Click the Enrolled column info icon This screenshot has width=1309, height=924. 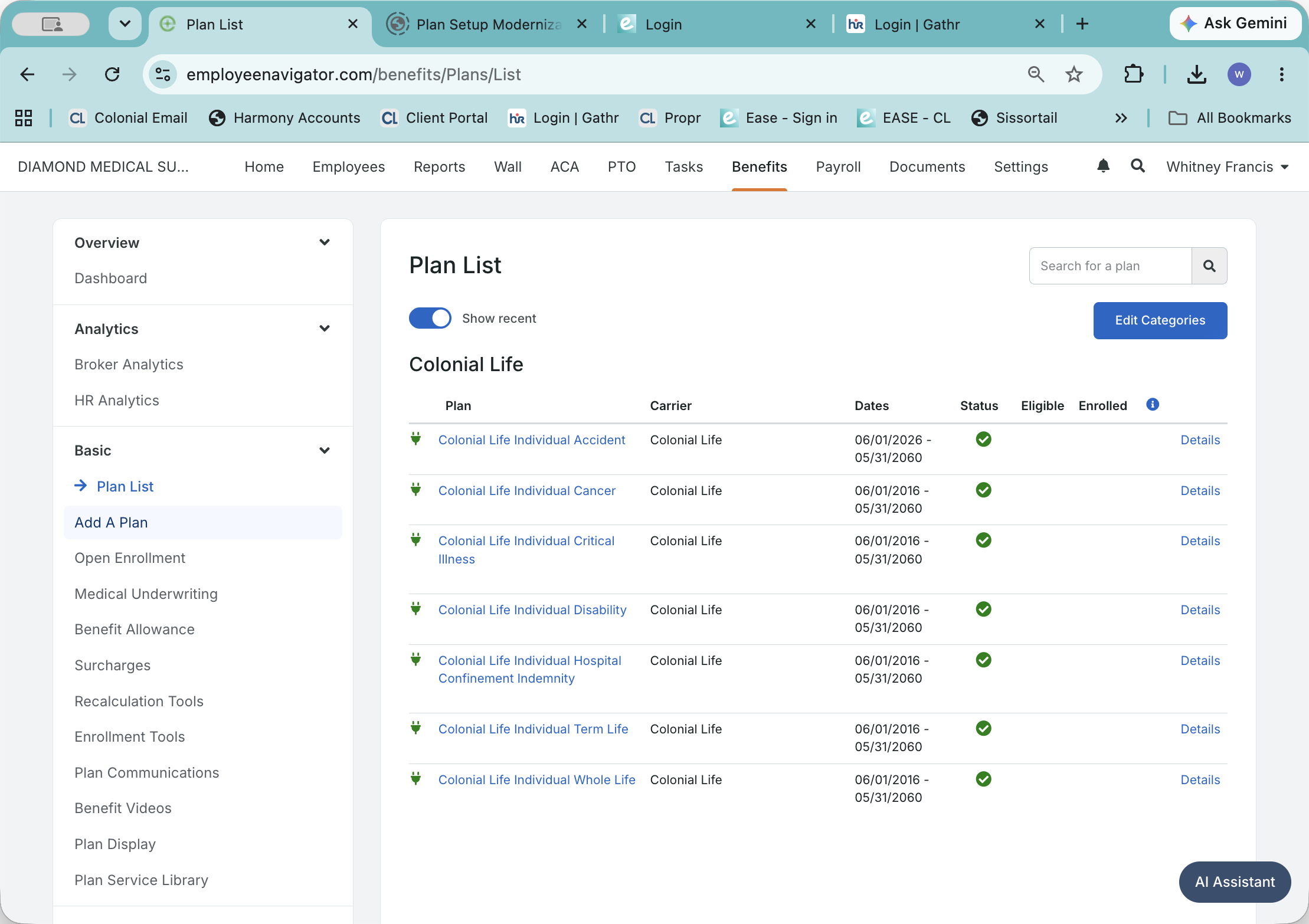[1152, 404]
